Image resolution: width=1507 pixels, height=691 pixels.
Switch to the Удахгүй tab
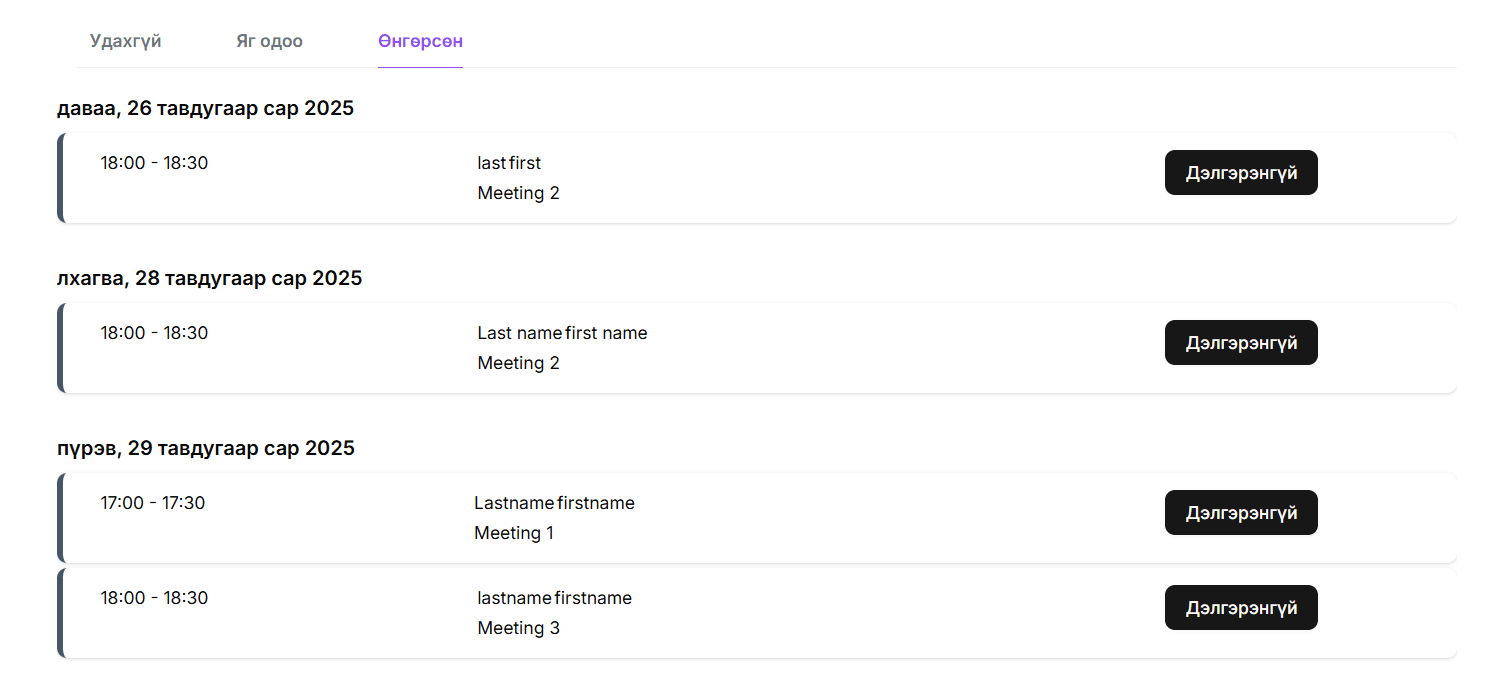[125, 42]
